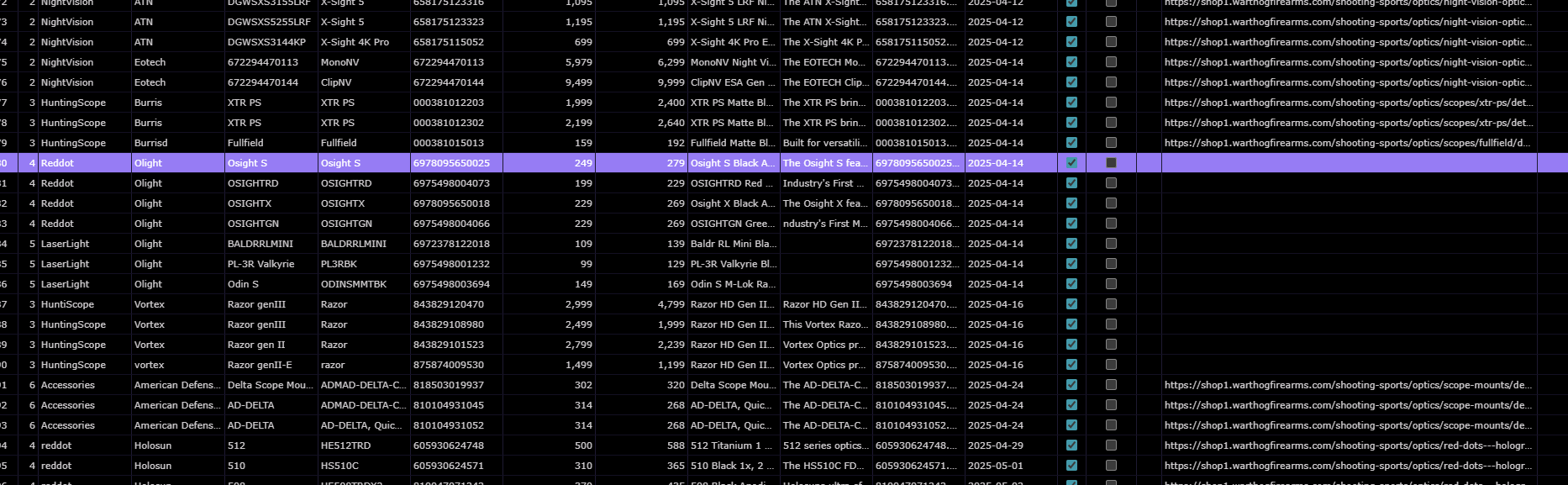1568x485 pixels.
Task: Select the 'X-Sight 4K Pro E...' description cell
Action: click(x=734, y=42)
